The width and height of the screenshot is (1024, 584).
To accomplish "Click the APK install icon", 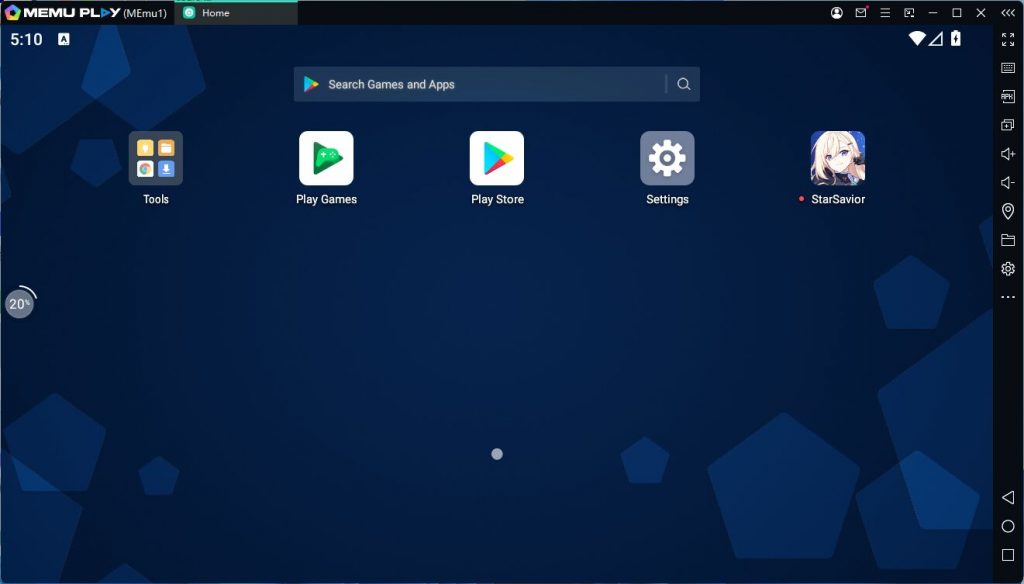I will coord(1008,97).
